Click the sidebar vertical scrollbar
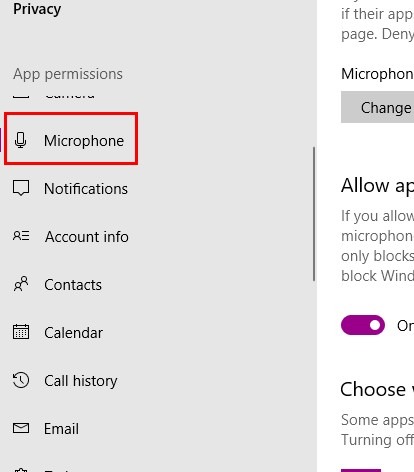The height and width of the screenshot is (472, 414). [x=314, y=214]
